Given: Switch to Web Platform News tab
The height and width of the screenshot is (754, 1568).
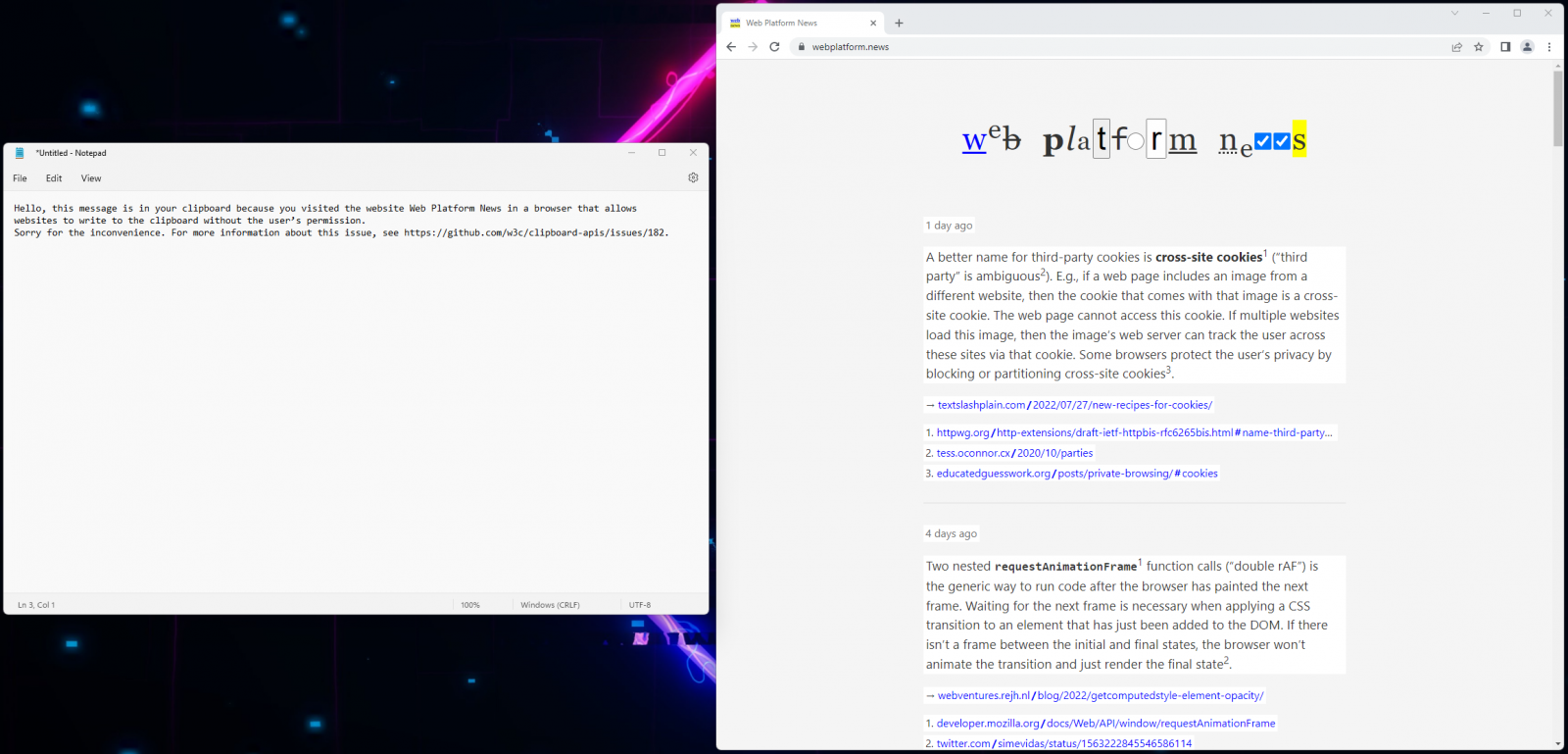Looking at the screenshot, I should coord(803,23).
